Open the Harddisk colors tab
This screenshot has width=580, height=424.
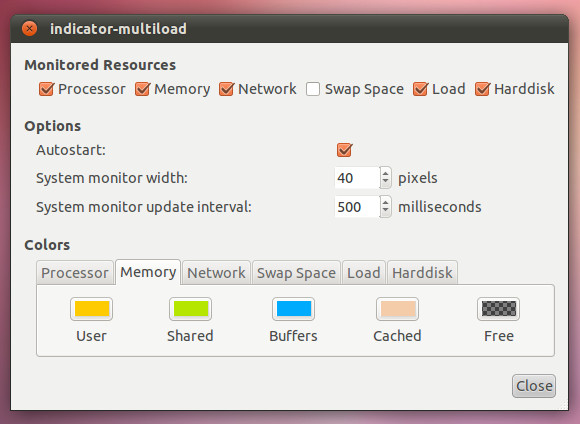pyautogui.click(x=422, y=273)
